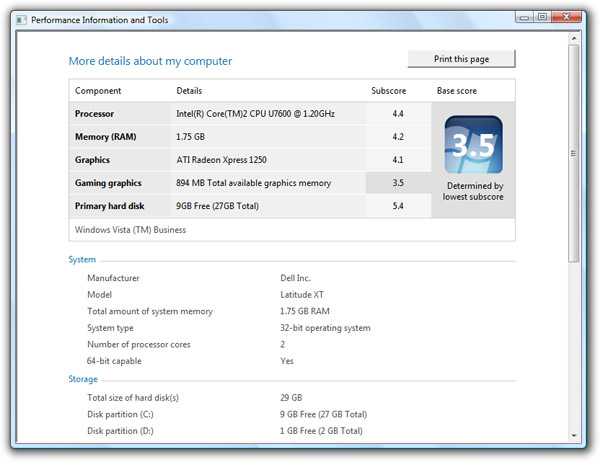Click 'Determined by lowest subscore' text

(x=473, y=191)
